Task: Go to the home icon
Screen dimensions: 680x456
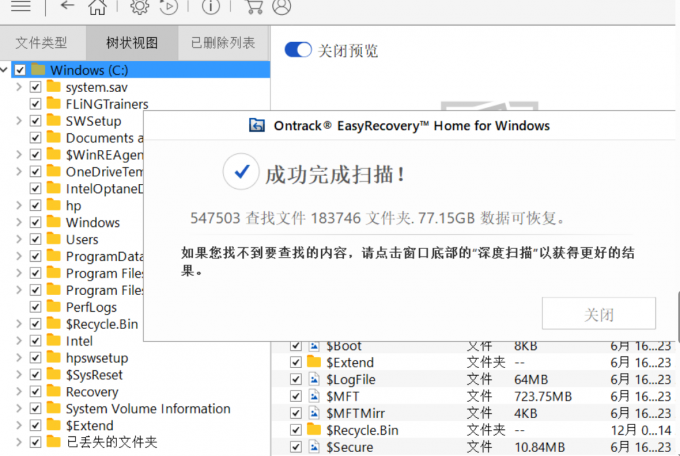Action: 97,7
